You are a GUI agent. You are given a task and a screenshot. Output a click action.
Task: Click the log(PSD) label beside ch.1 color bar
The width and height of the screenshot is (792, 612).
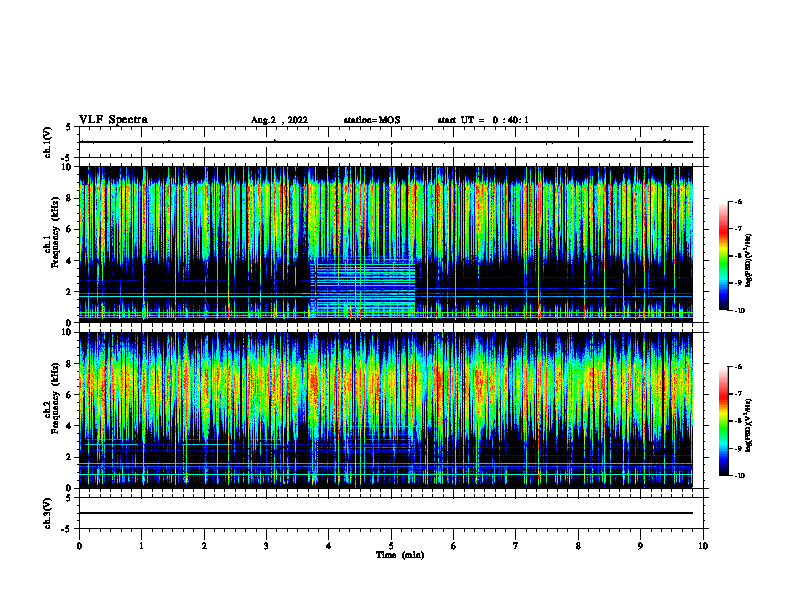749,260
